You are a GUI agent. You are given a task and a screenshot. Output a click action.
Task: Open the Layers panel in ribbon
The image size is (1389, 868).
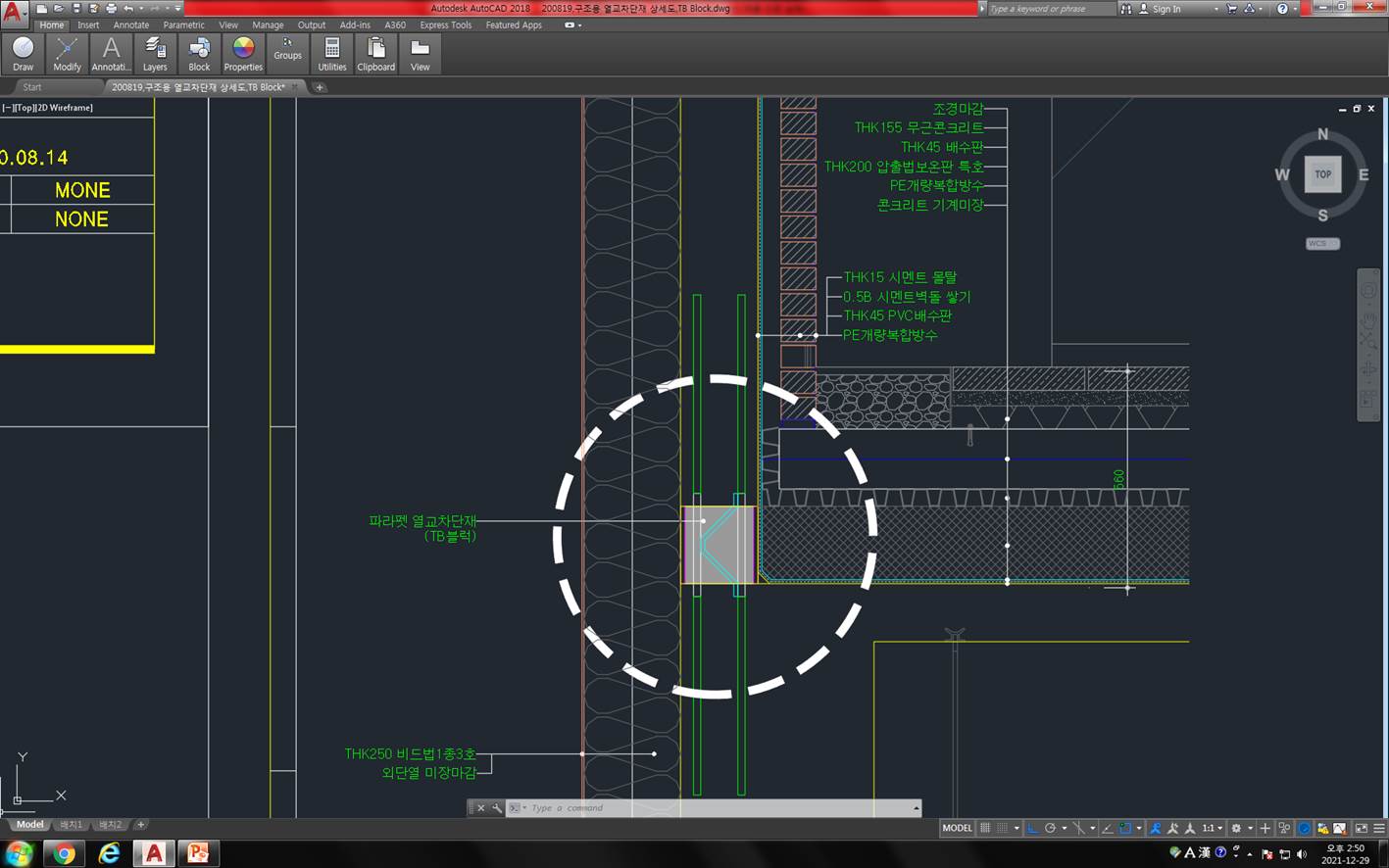coord(155,54)
